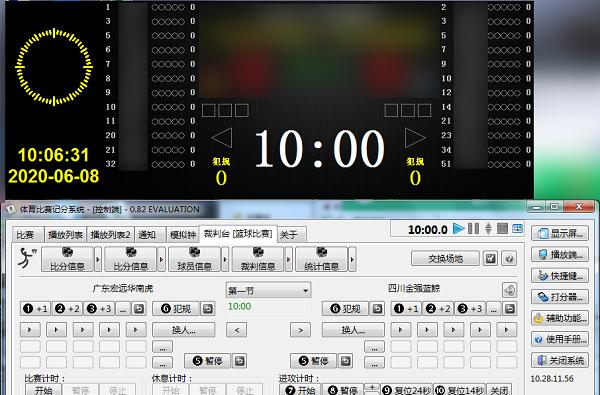Click ❻ 犯规 for 广东宏远华南虎

(x=176, y=308)
